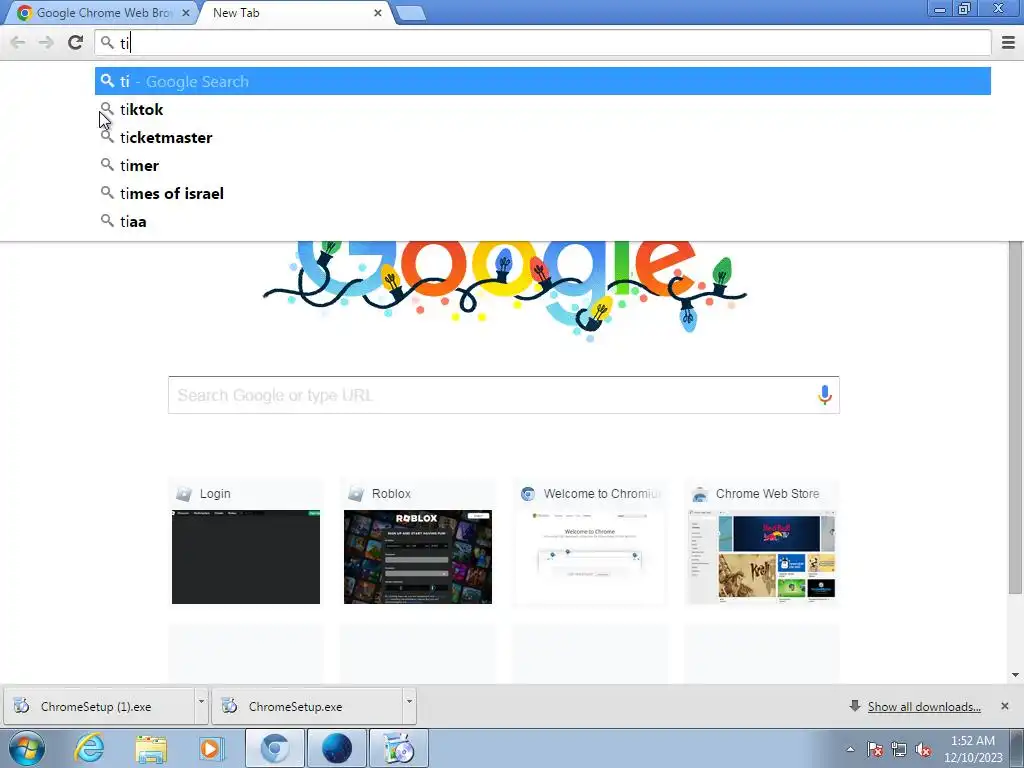Click the Action Center flag icon
1024x768 pixels.
pos(875,749)
